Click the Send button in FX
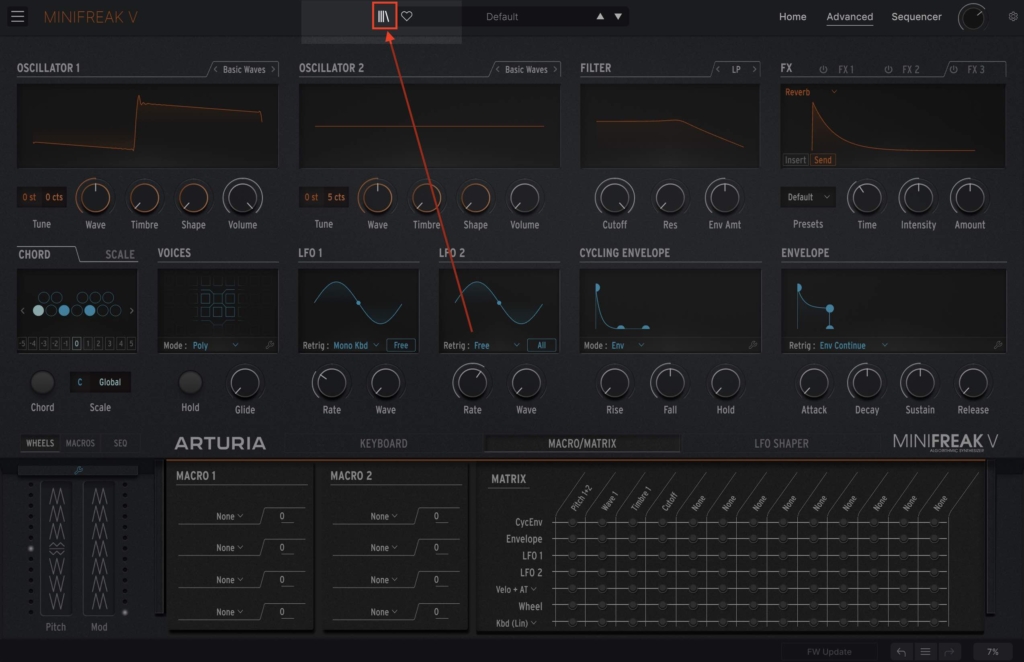The width and height of the screenshot is (1024, 662). 823,160
